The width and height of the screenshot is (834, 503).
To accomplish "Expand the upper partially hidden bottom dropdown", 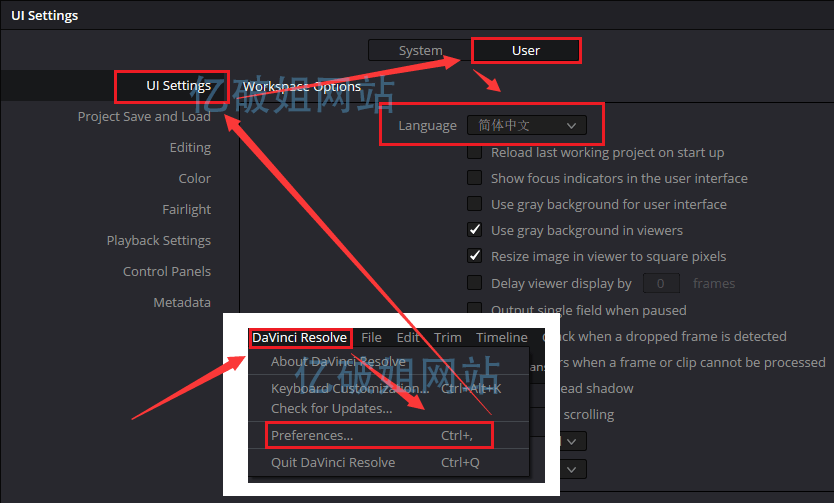I will point(572,441).
